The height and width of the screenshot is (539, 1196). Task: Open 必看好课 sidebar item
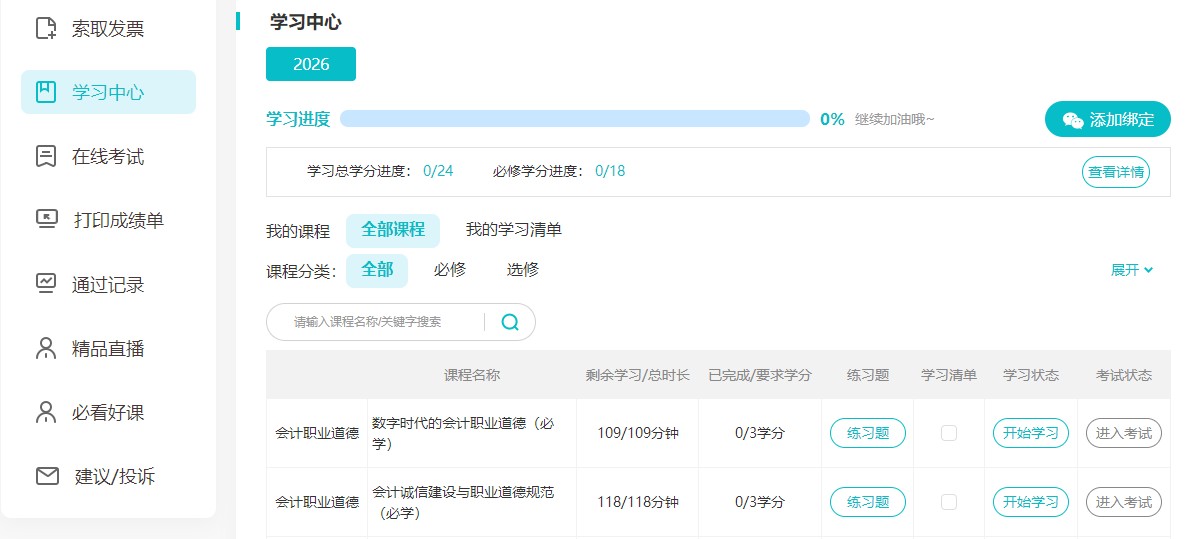108,412
